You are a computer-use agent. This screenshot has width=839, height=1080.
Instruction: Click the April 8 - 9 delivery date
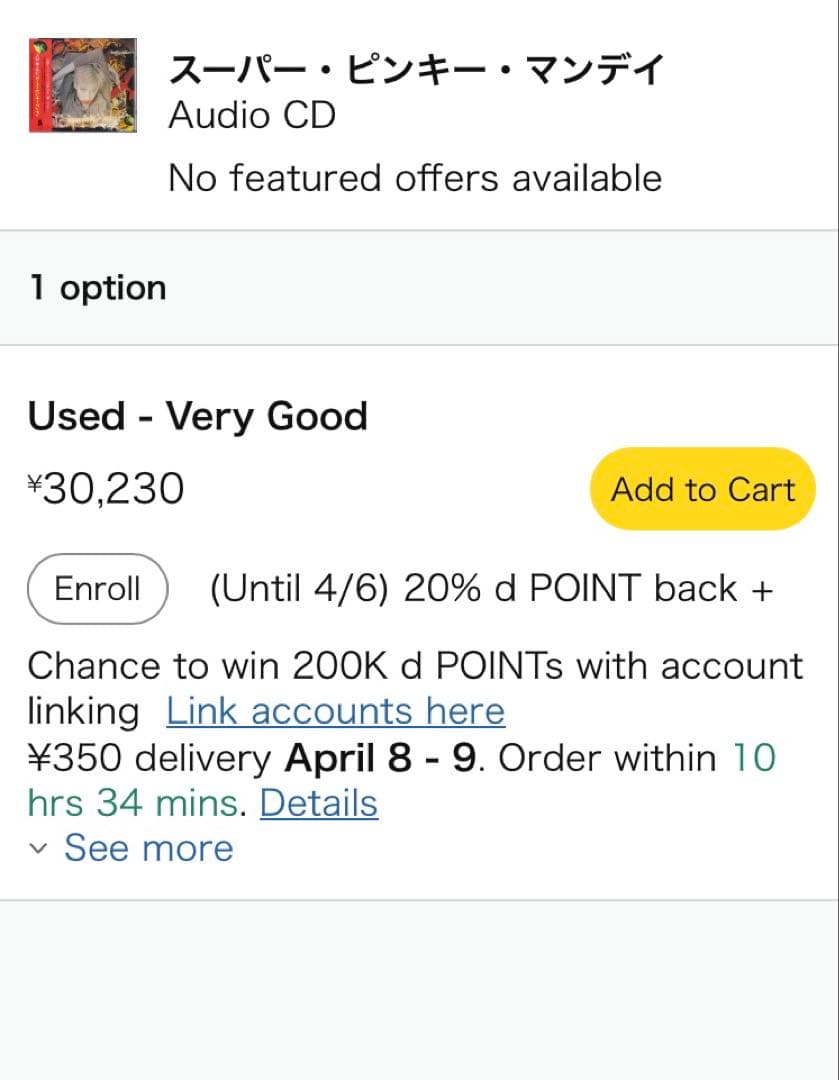pos(380,759)
